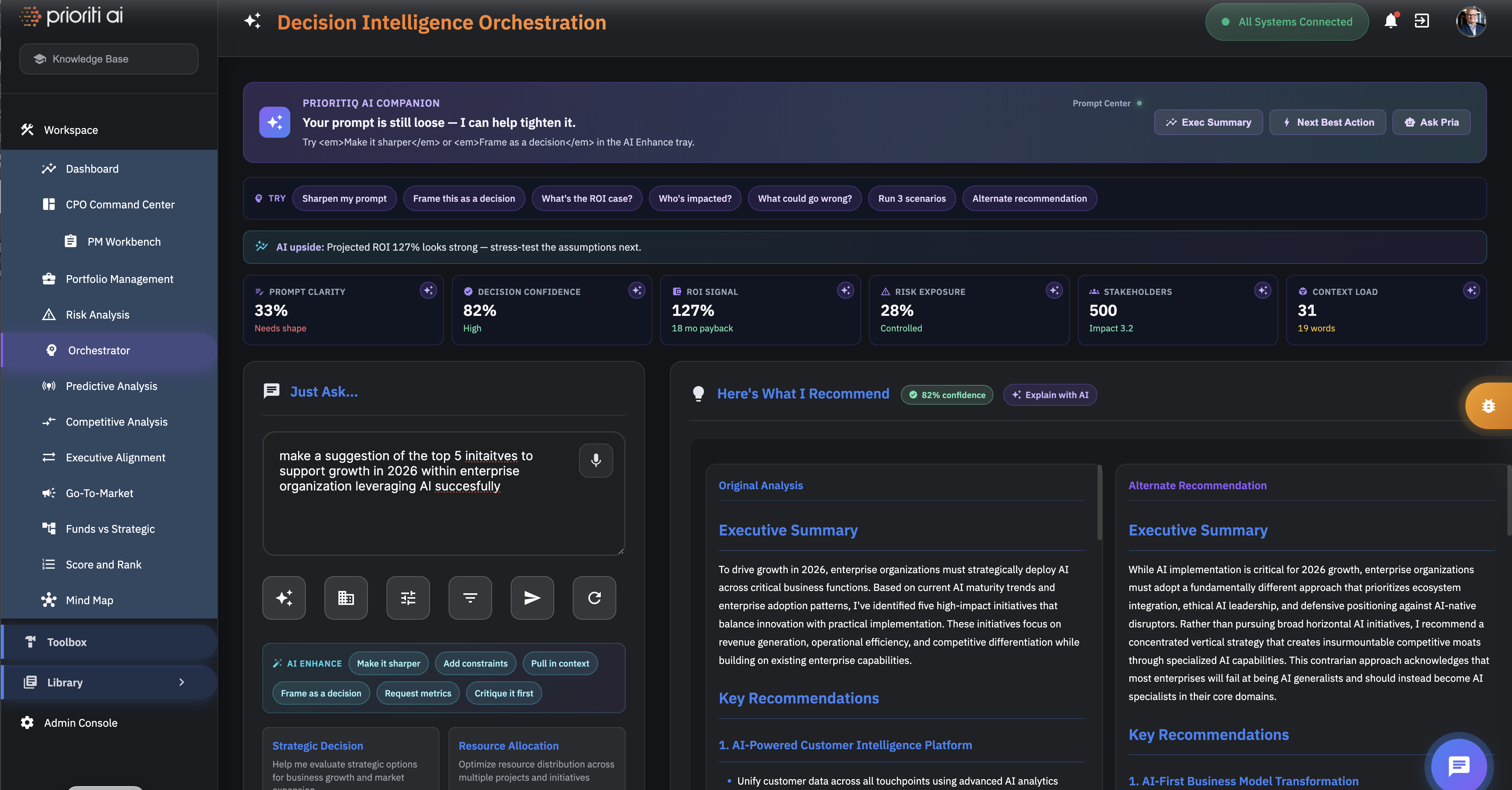The image size is (1512, 790).
Task: Open Funds vs Strategic page
Action: pyautogui.click(x=109, y=529)
